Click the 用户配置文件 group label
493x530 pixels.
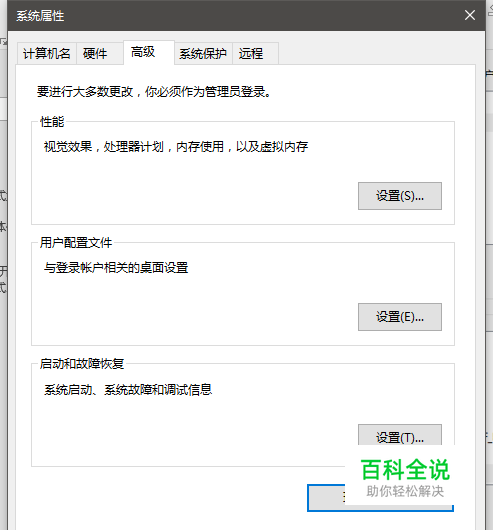coord(76,243)
